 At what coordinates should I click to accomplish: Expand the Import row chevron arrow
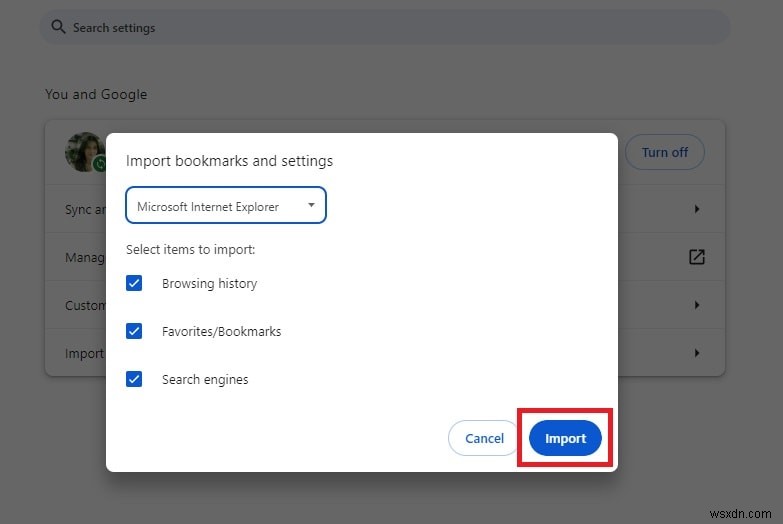tap(697, 353)
